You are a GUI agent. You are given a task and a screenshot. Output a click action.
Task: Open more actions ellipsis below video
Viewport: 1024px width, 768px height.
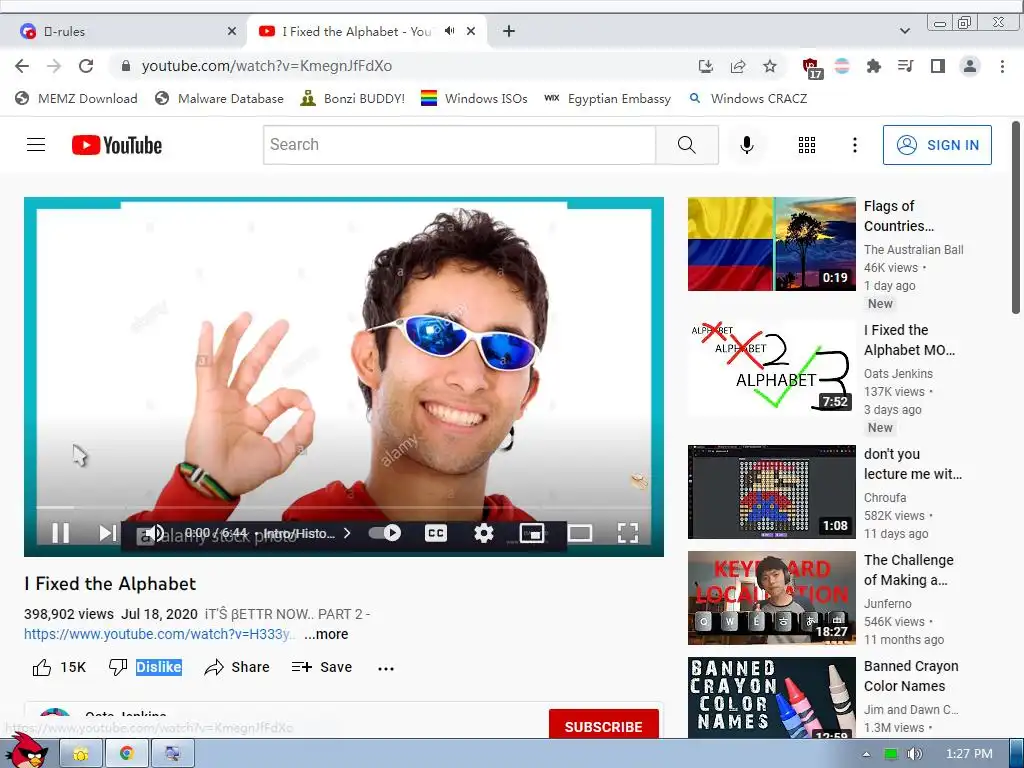386,668
